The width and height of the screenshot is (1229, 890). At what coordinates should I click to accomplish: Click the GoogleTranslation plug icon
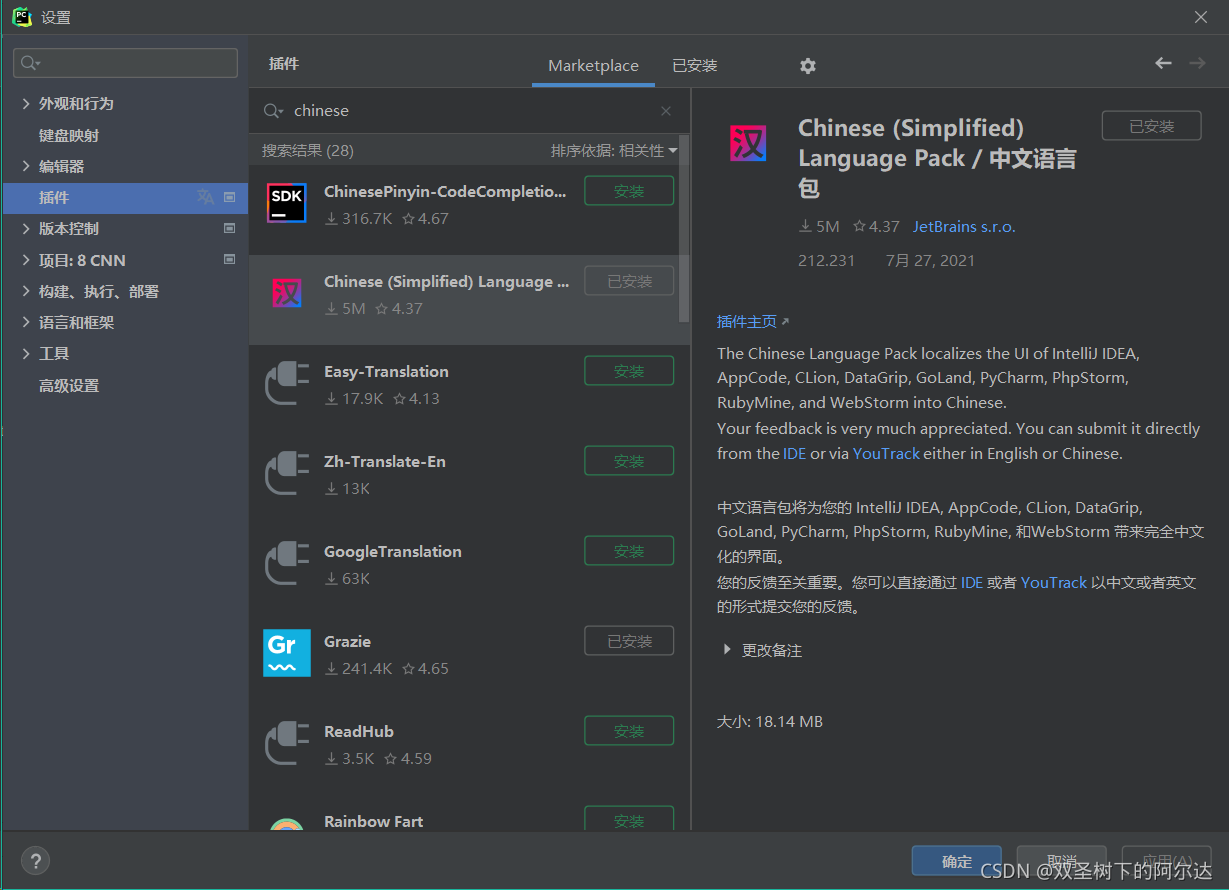(286, 563)
